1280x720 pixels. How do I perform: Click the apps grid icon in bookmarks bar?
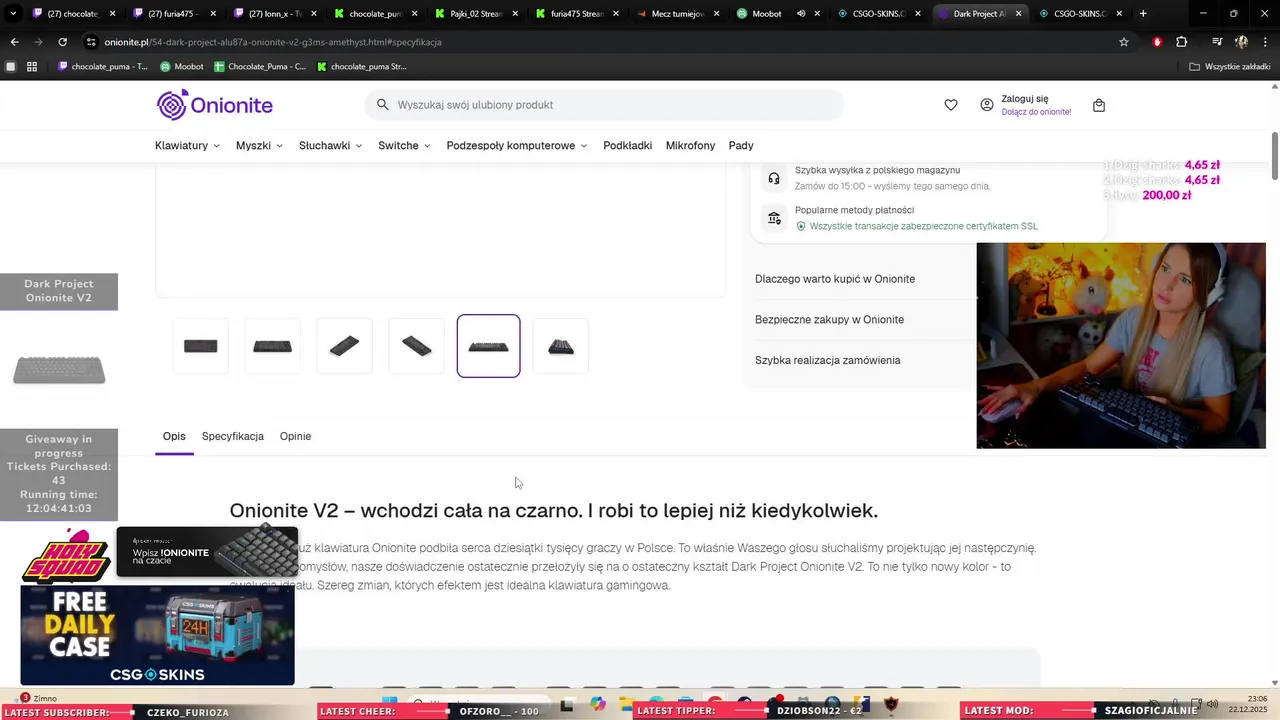[32, 67]
